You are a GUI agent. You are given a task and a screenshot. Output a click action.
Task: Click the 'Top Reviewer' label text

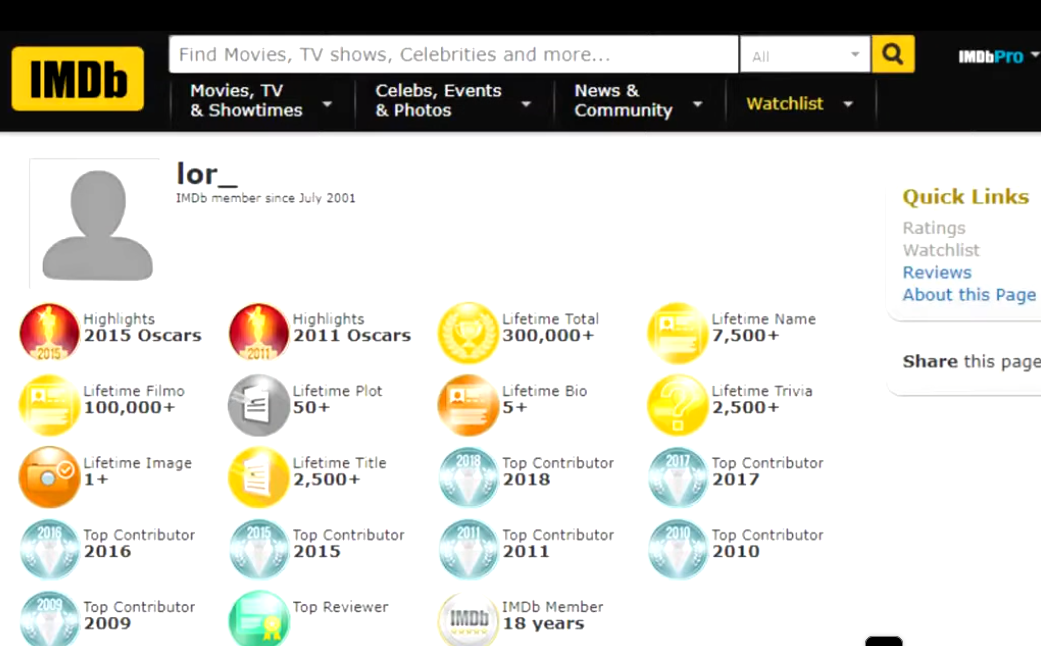click(341, 607)
